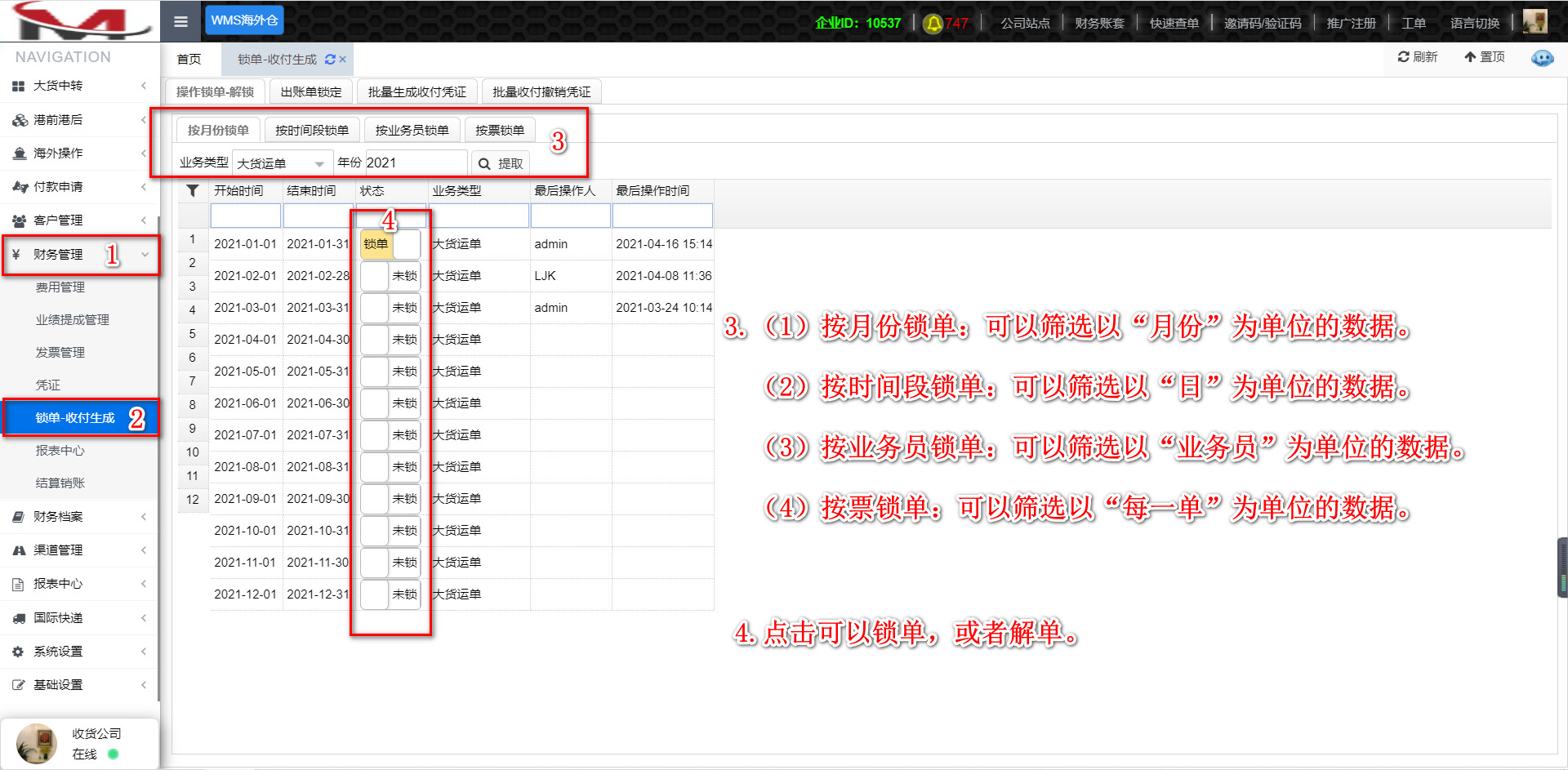Click the 报表中心 document icon
Viewport: 1568px width, 770px height.
pyautogui.click(x=18, y=584)
